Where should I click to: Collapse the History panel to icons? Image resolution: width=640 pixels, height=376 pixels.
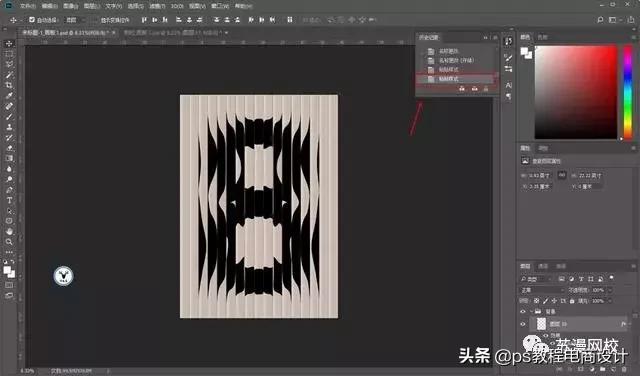click(x=486, y=38)
